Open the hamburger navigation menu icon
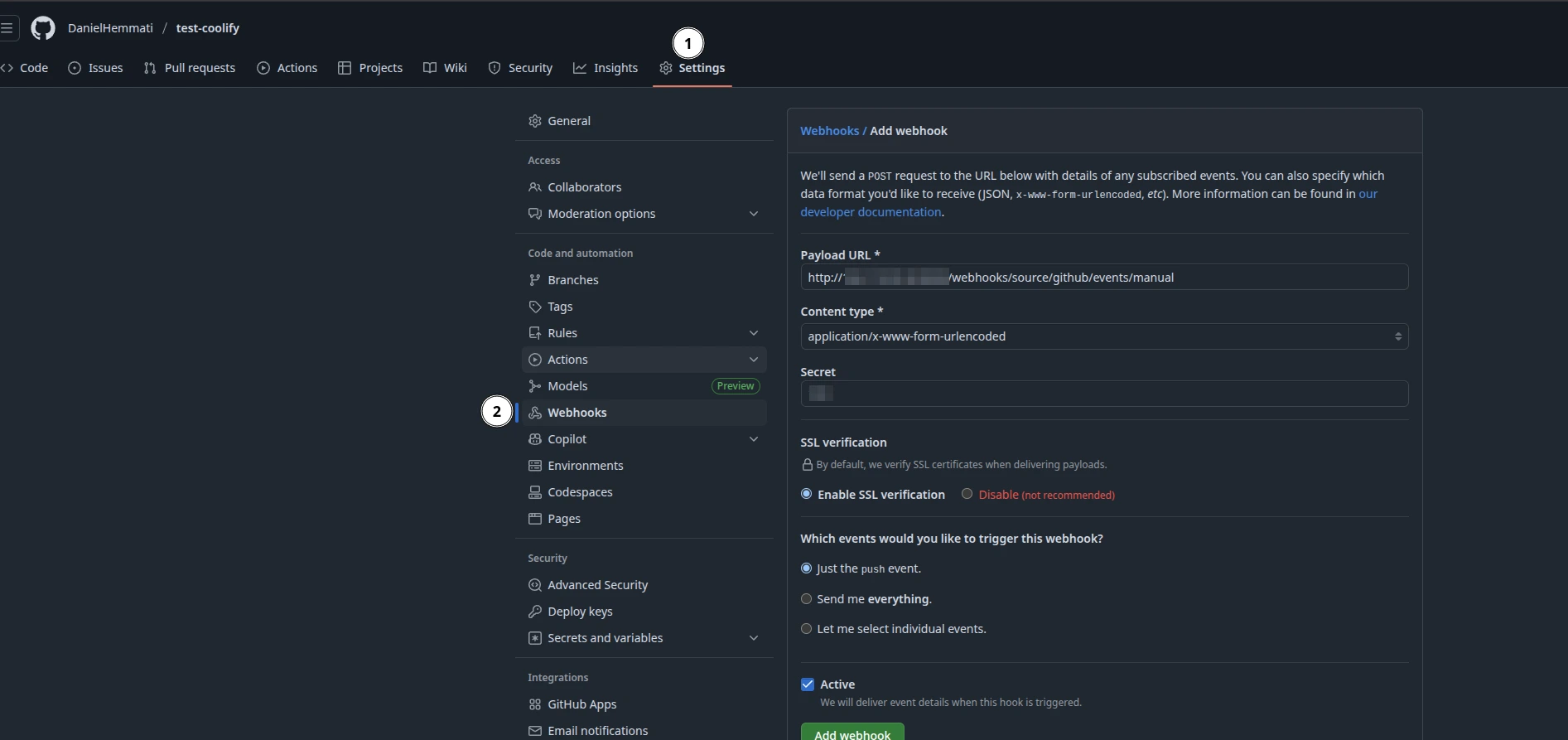 7,28
